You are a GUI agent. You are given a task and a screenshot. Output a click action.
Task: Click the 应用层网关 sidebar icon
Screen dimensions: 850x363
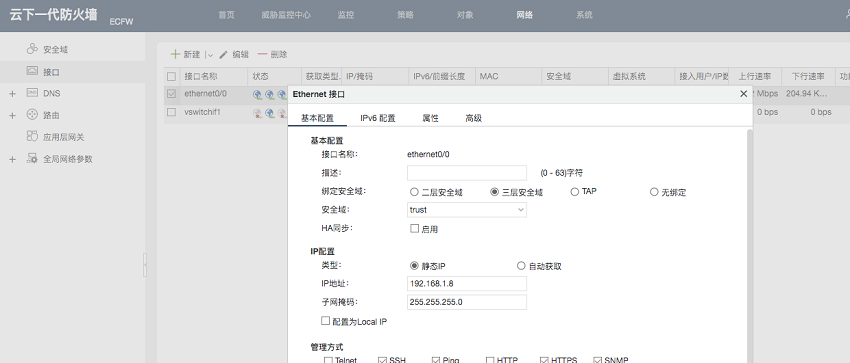point(33,137)
